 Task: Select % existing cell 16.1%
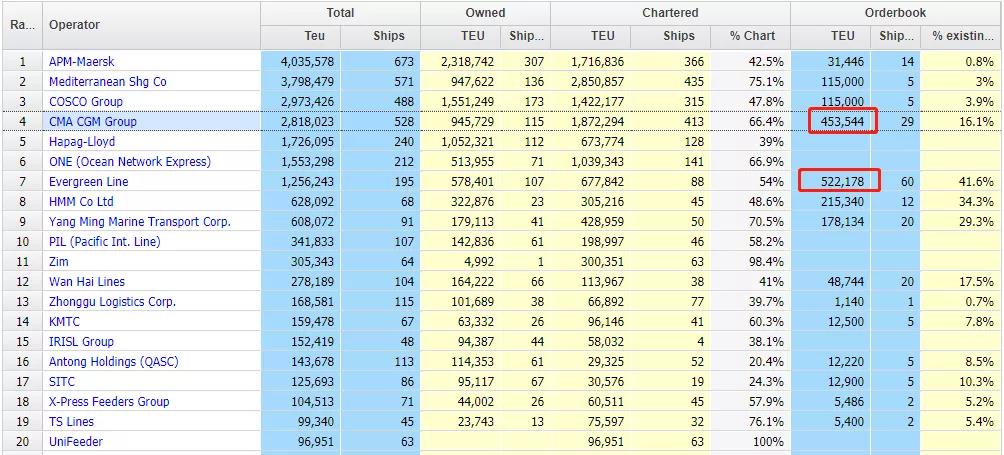(962, 122)
